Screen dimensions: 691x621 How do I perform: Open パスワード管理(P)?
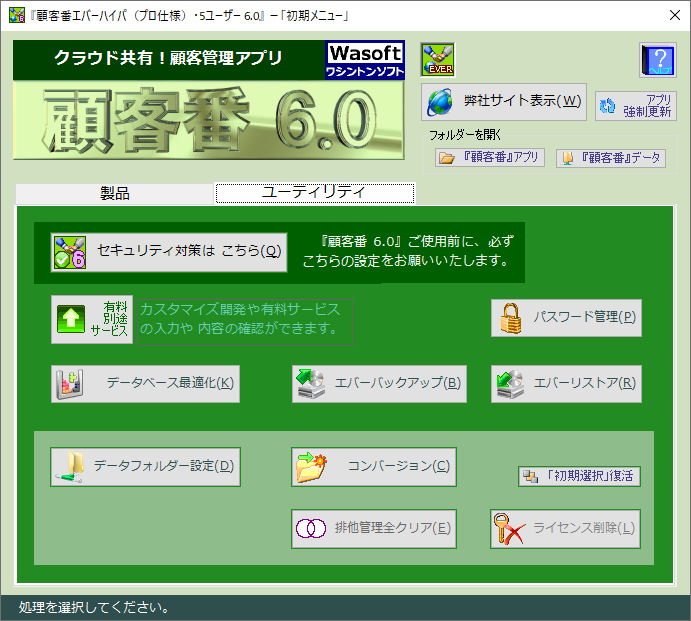(x=566, y=318)
